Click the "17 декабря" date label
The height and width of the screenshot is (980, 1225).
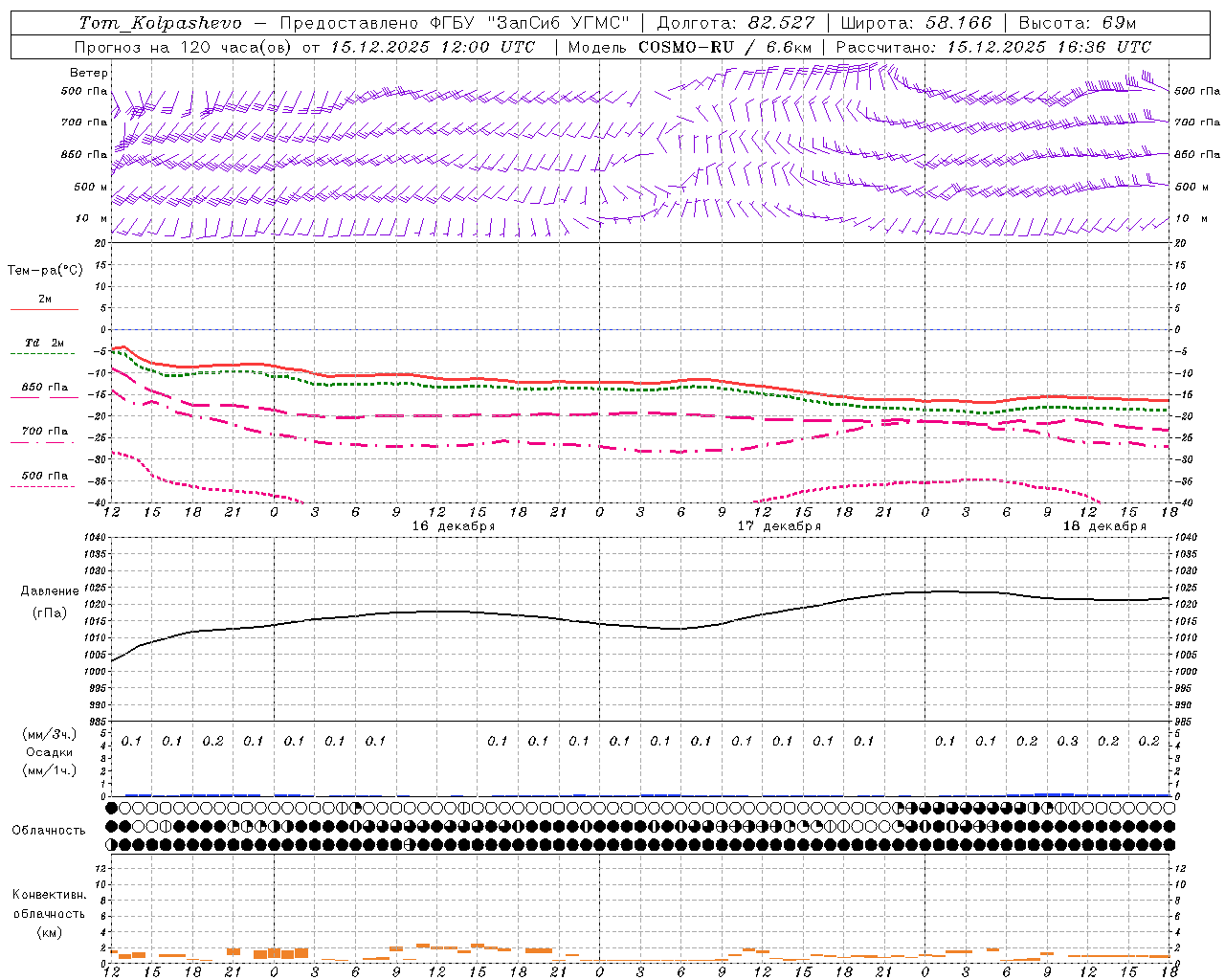[778, 526]
